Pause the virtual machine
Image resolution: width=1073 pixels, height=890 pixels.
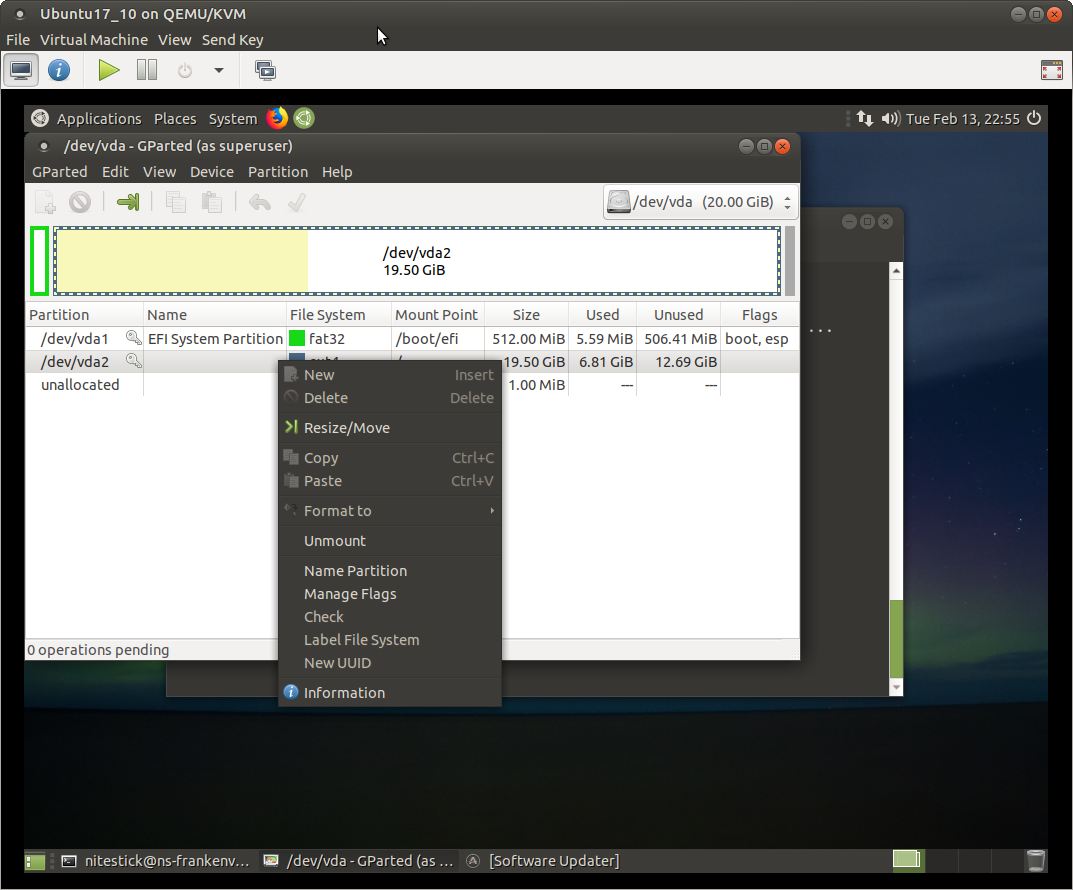click(146, 70)
